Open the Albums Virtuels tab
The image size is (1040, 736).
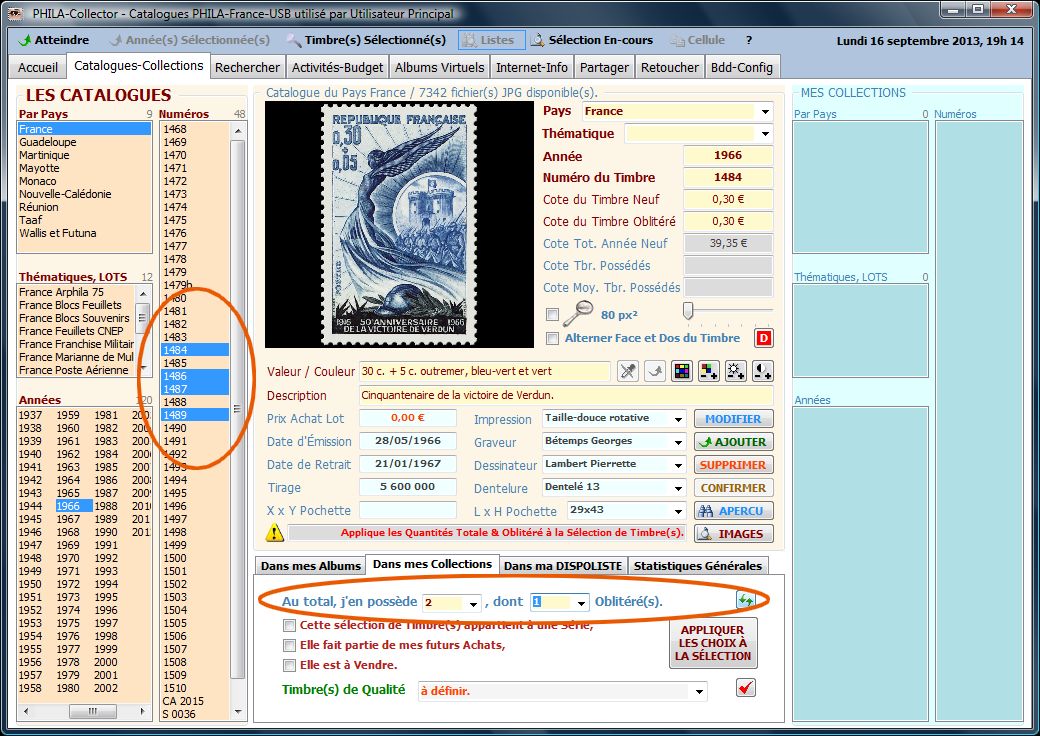[440, 68]
